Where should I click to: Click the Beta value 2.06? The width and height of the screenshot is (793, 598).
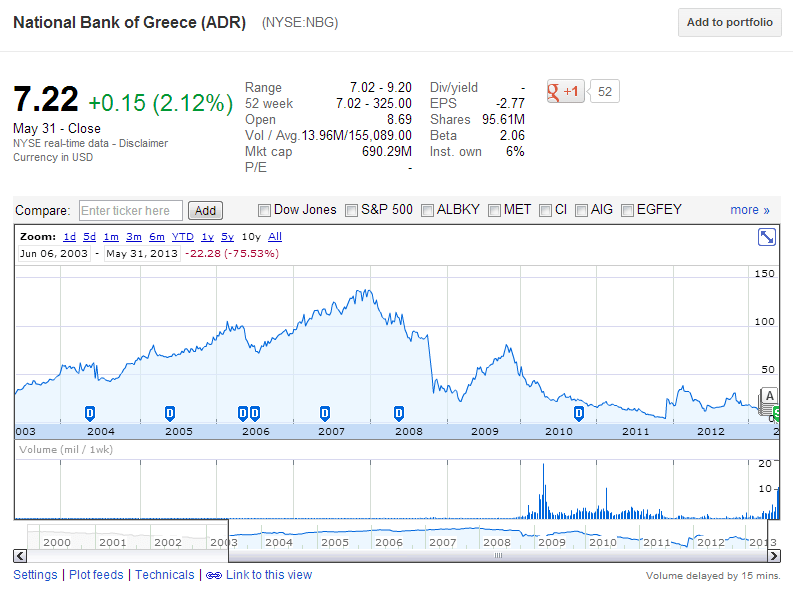click(x=512, y=136)
